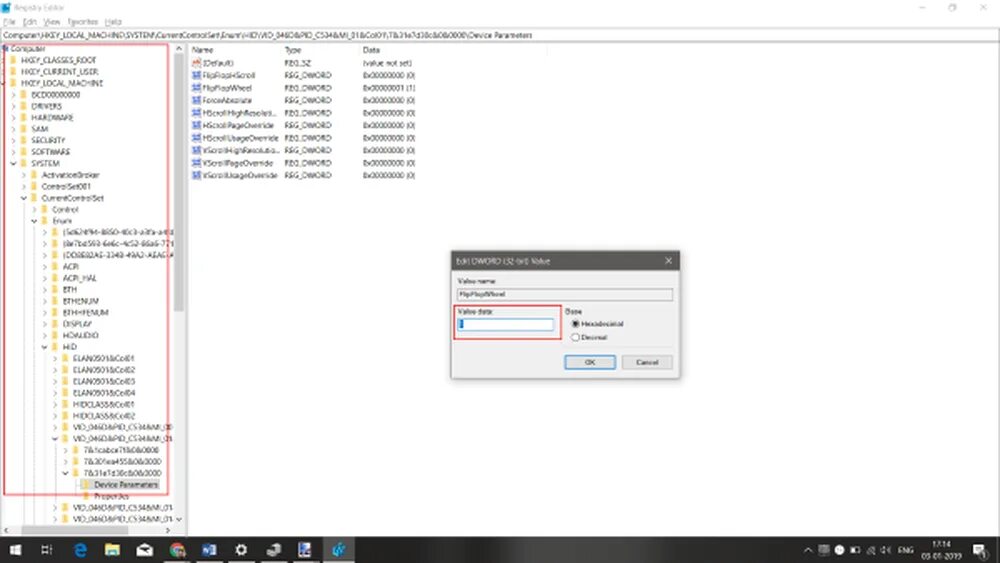Click the FlipFlopHScroll DWORD value icon

tap(196, 75)
